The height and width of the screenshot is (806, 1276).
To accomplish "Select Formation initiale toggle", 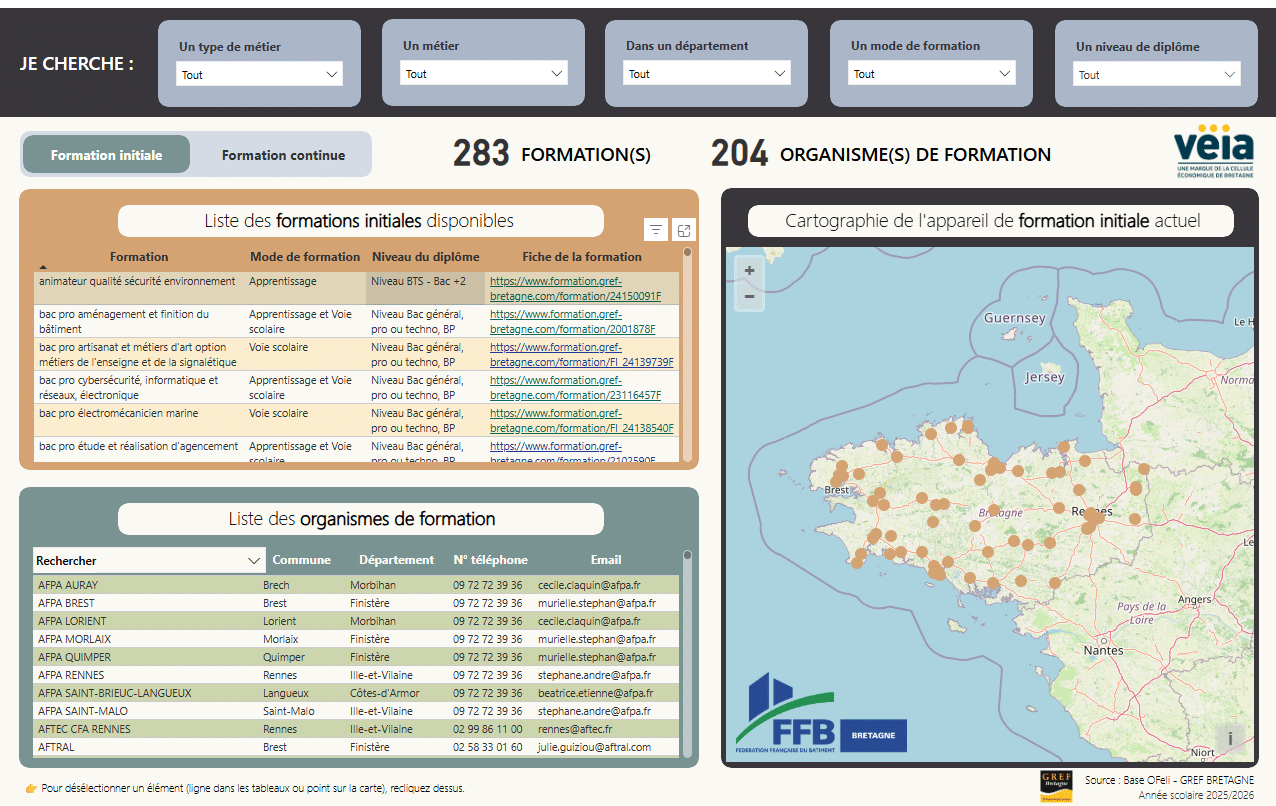I will pyautogui.click(x=106, y=155).
